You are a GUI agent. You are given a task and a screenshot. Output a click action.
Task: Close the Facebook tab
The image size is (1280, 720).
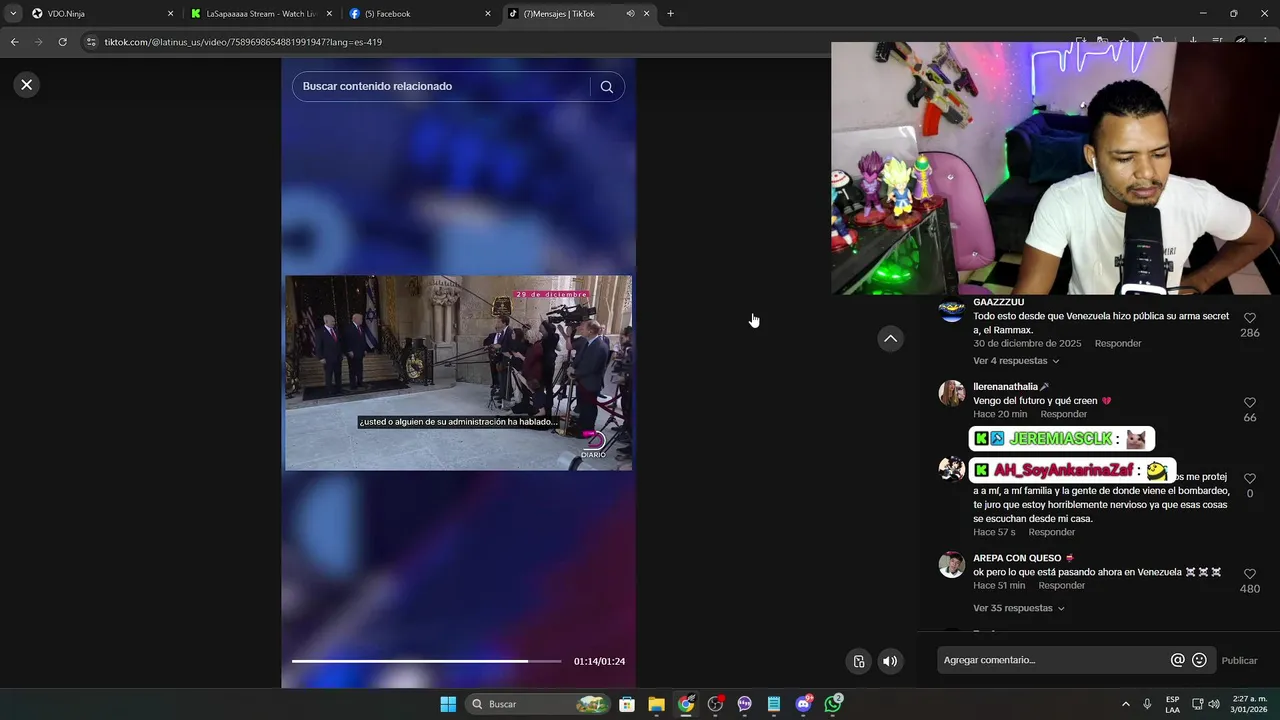(x=488, y=14)
